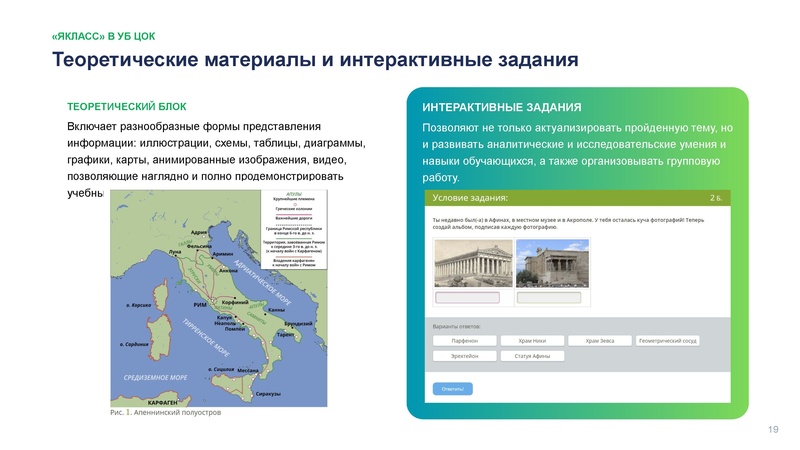The image size is (800, 450).
Task: Click 'СРЕДИЗЕМНОЕ МОРЕ' on the map
Action: [156, 378]
